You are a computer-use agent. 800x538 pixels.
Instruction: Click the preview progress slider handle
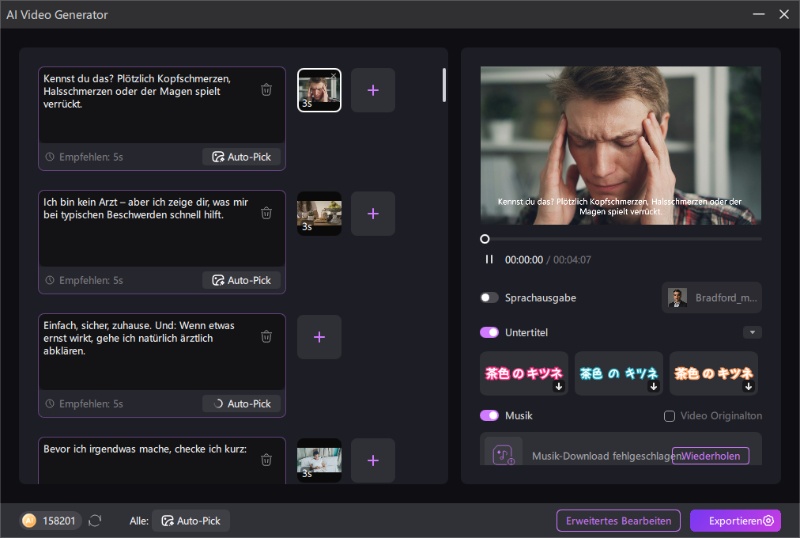[x=485, y=238]
